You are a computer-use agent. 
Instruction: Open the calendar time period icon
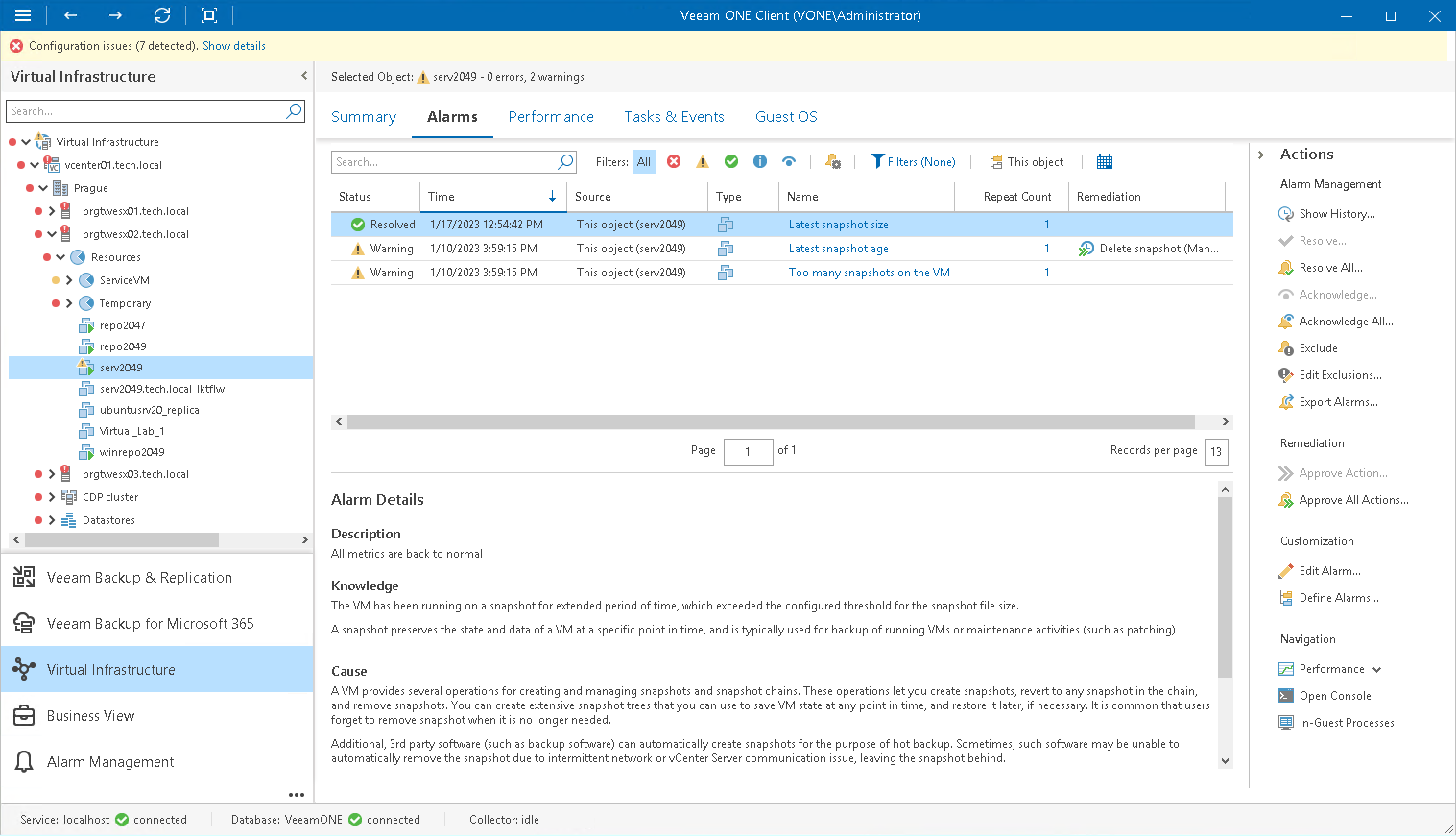(x=1105, y=161)
